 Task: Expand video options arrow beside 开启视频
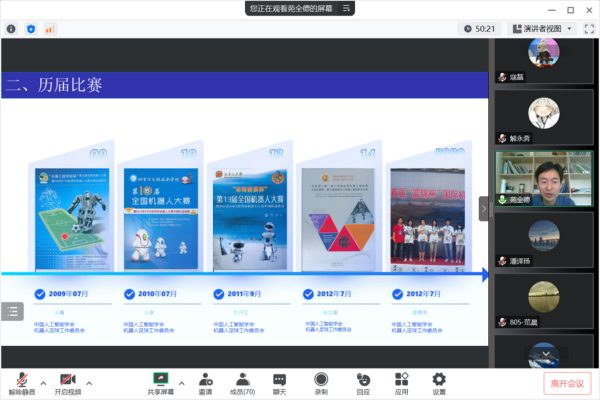pyautogui.click(x=89, y=382)
